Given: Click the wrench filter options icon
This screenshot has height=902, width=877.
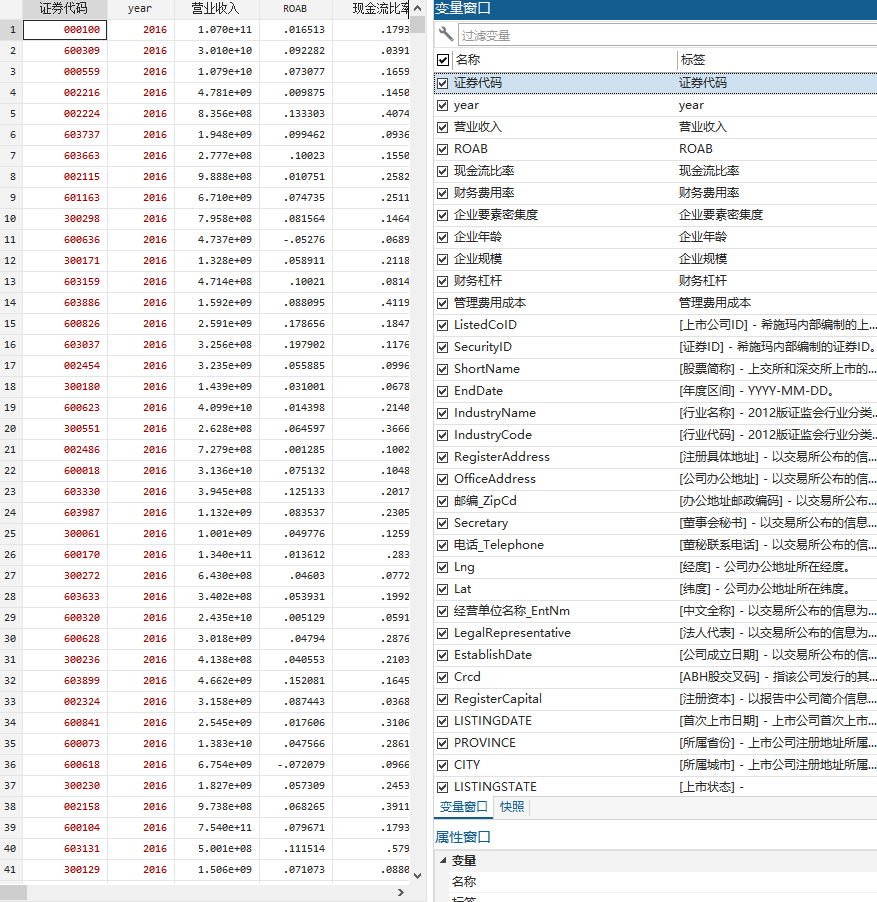Looking at the screenshot, I should [x=446, y=35].
